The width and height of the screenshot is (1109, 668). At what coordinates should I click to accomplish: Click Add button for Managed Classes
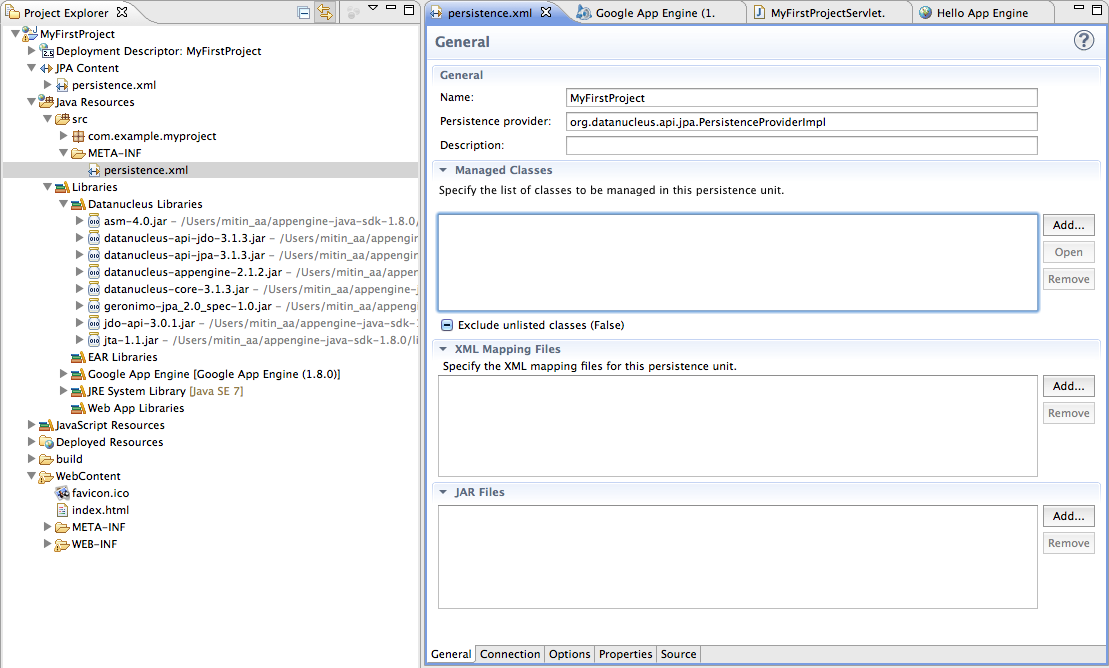coord(1068,225)
